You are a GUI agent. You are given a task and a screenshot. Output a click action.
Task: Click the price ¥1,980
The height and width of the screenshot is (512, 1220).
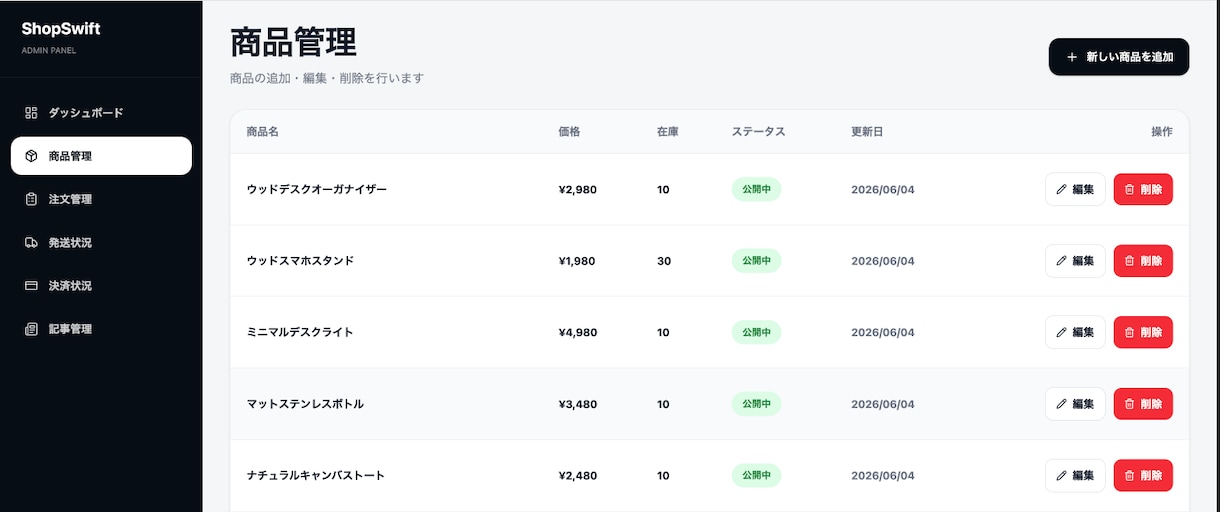coord(577,261)
